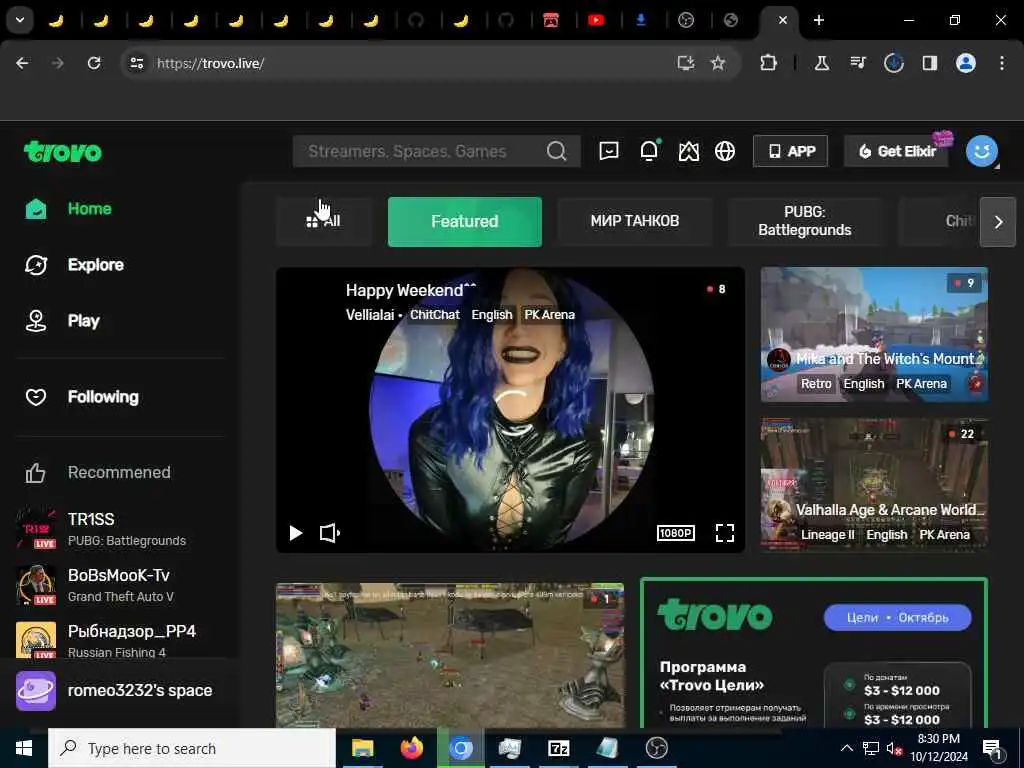
Task: Open the treasure map rewards icon
Action: point(688,152)
